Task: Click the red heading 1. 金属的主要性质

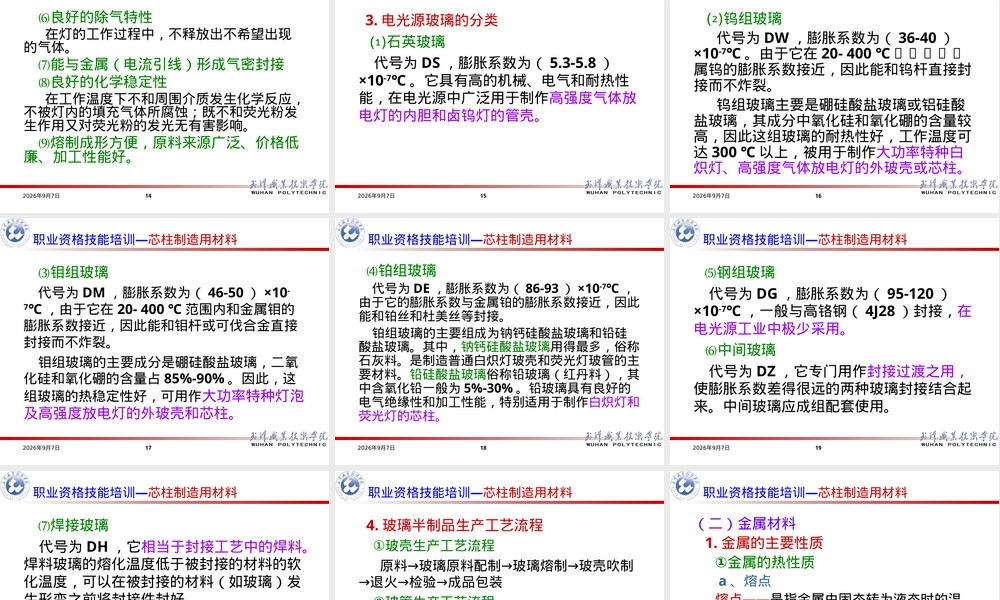Action: click(x=764, y=543)
